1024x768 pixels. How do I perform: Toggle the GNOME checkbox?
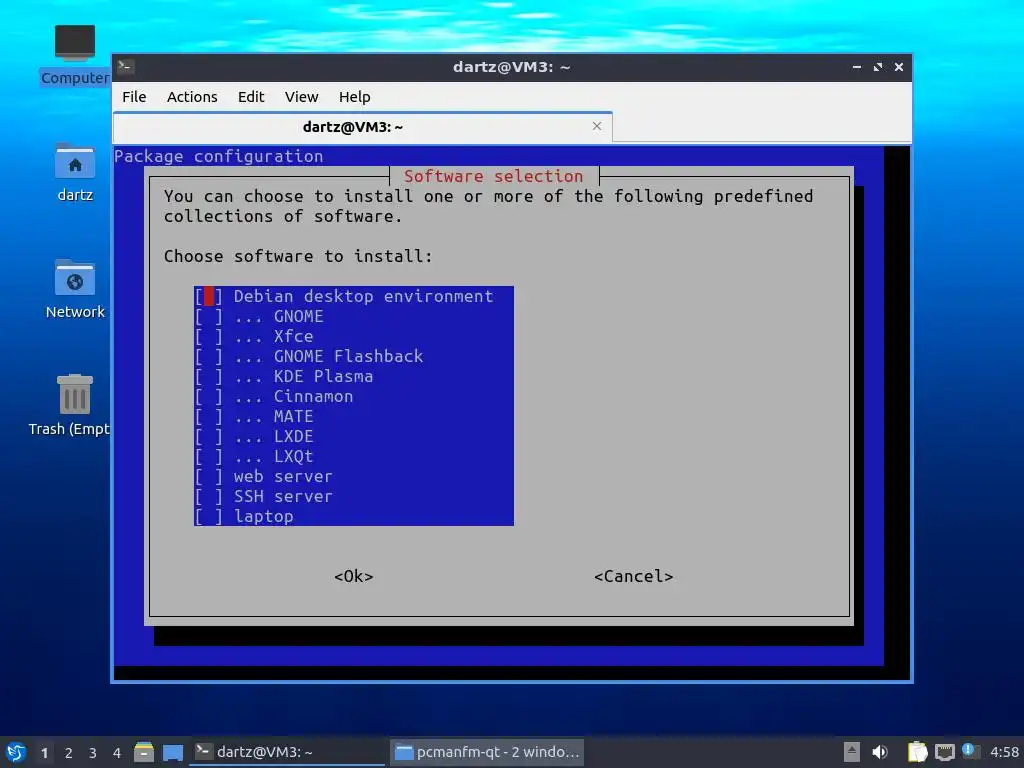(x=209, y=317)
